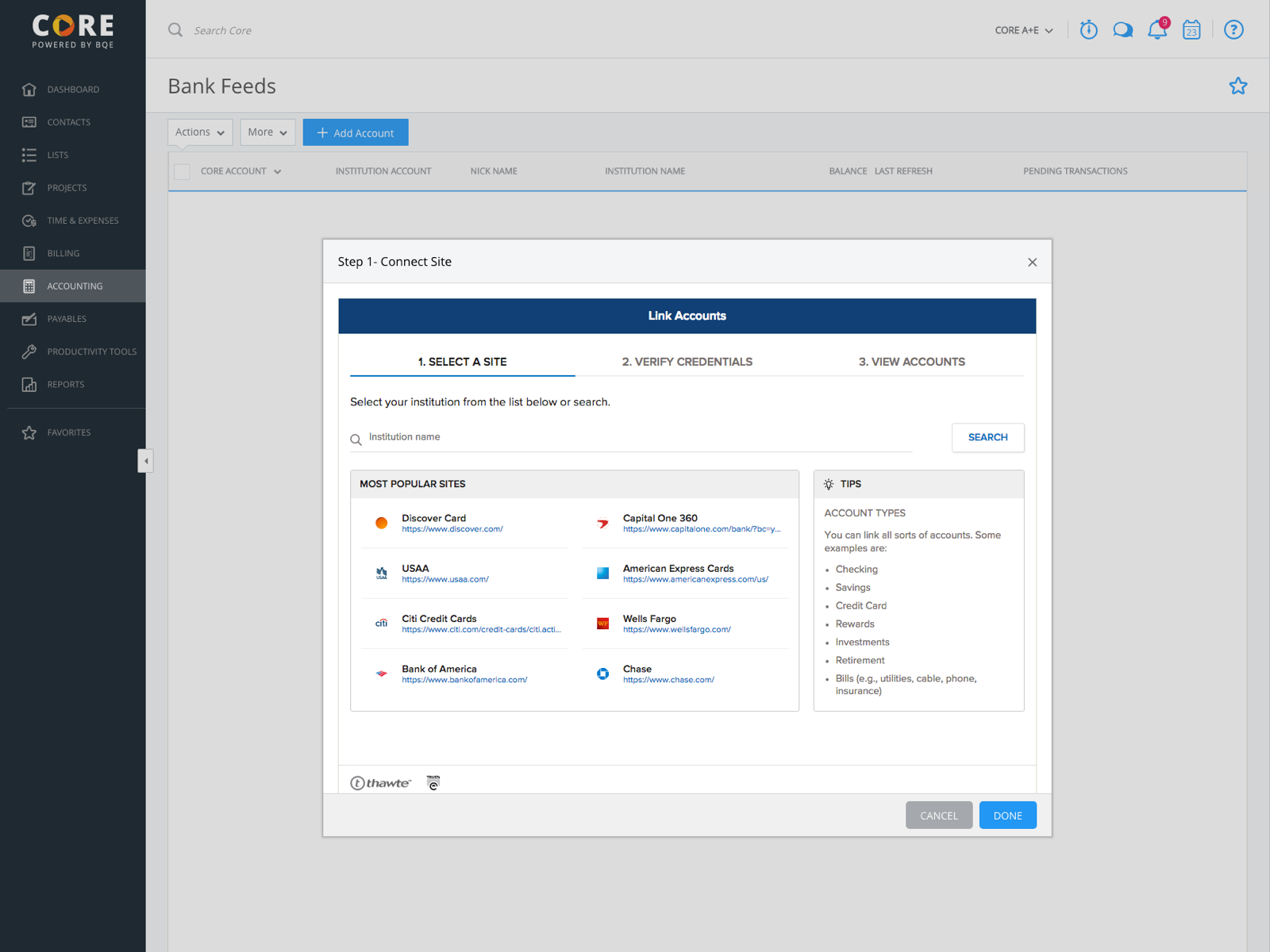The height and width of the screenshot is (952, 1270).
Task: Close the Connect Site dialog
Action: tap(1033, 263)
